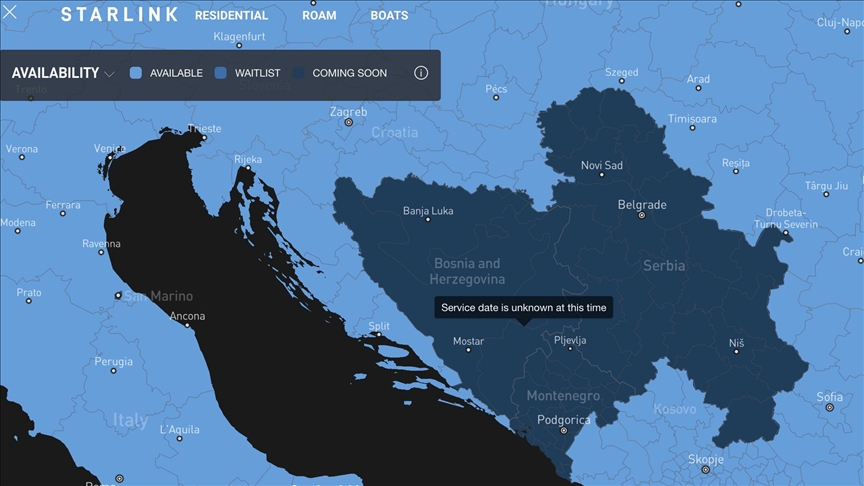Open the Roam tab
Screen dimensions: 864x486
319,15
